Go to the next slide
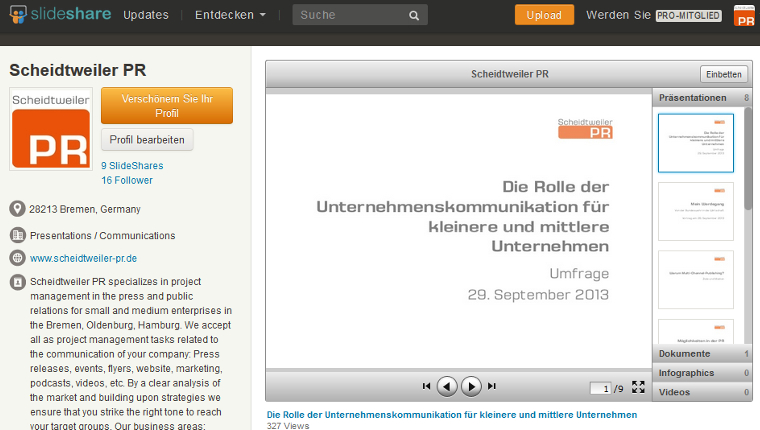 (x=471, y=386)
